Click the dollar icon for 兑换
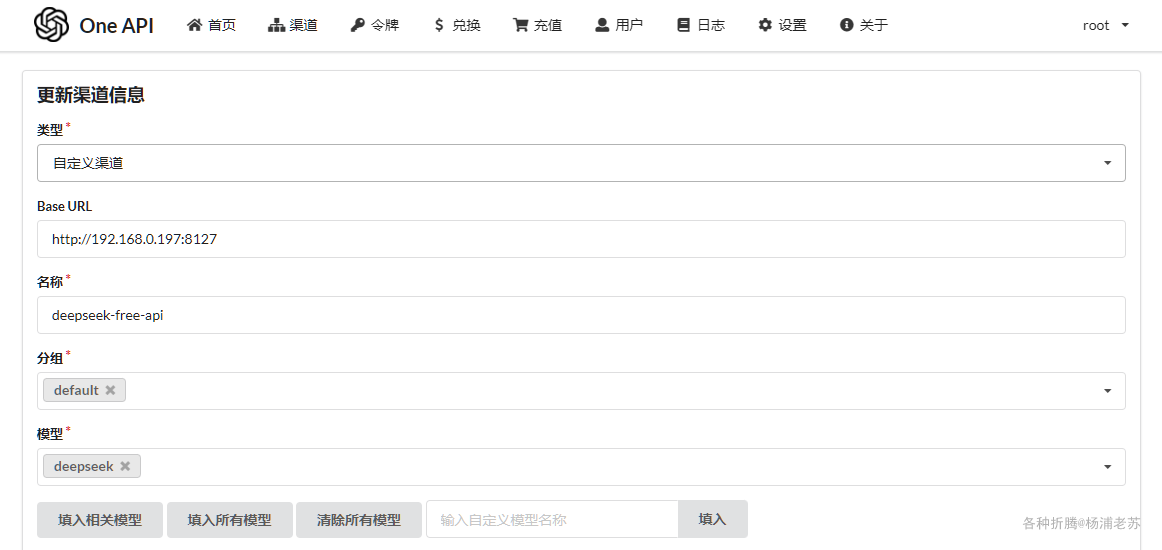This screenshot has height=550, width=1162. point(439,25)
